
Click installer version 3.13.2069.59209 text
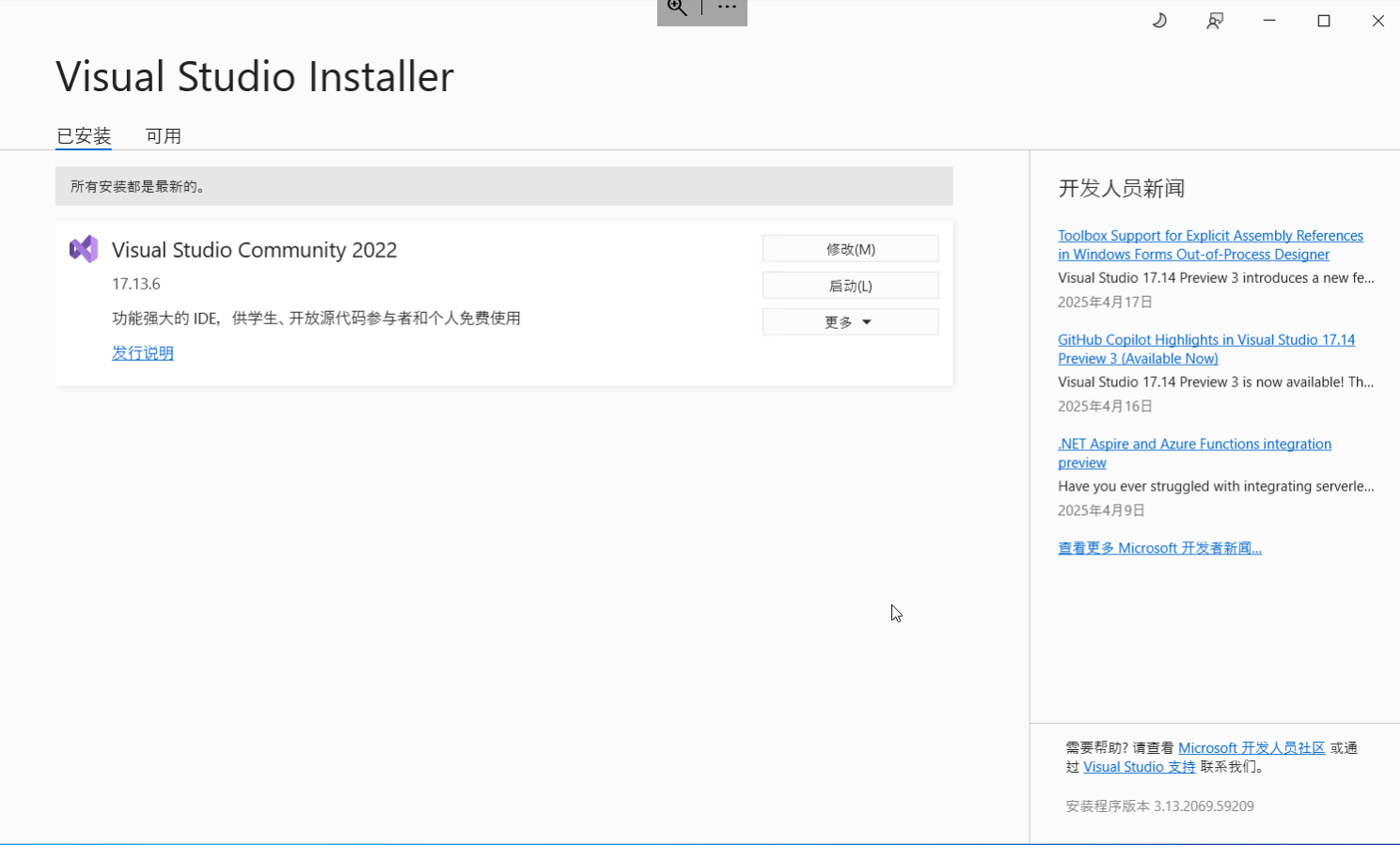click(1159, 806)
